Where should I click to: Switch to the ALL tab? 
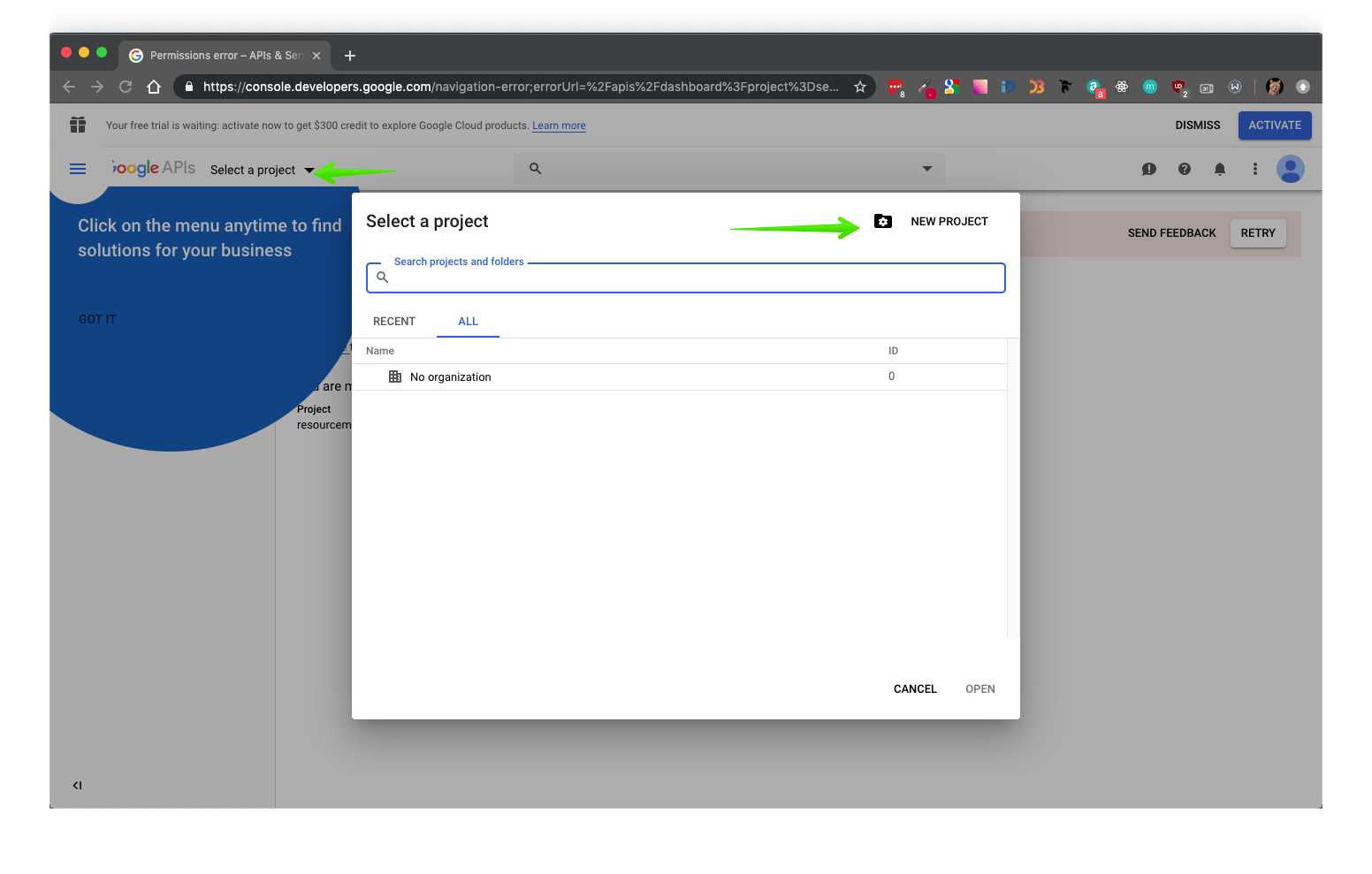(x=468, y=321)
